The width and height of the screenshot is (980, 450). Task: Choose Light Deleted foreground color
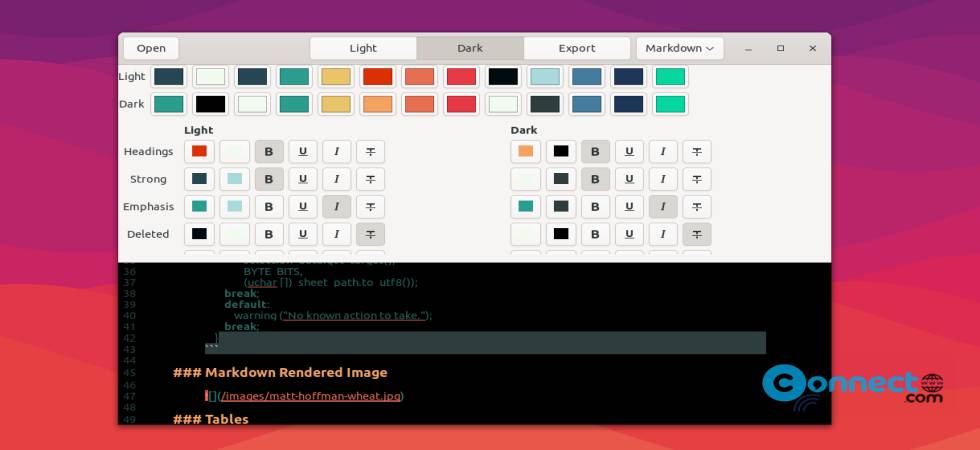(199, 234)
